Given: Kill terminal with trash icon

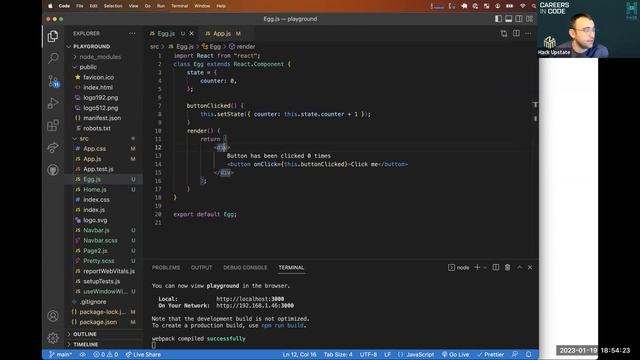Looking at the screenshot, I should (x=507, y=267).
